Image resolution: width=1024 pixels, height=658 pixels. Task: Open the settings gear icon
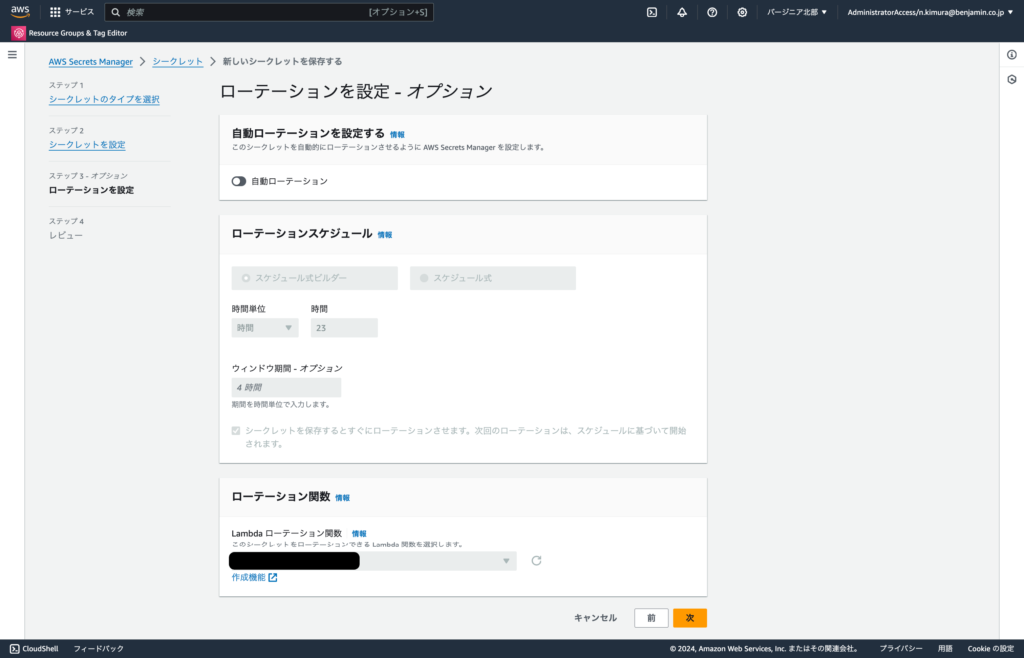point(741,12)
